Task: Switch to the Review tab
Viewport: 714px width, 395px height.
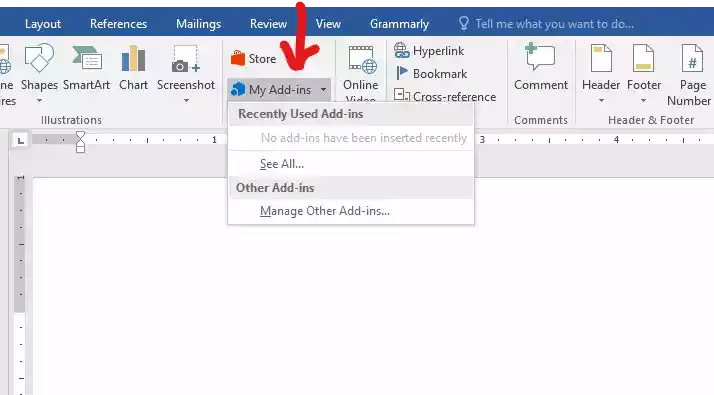Action: point(268,24)
